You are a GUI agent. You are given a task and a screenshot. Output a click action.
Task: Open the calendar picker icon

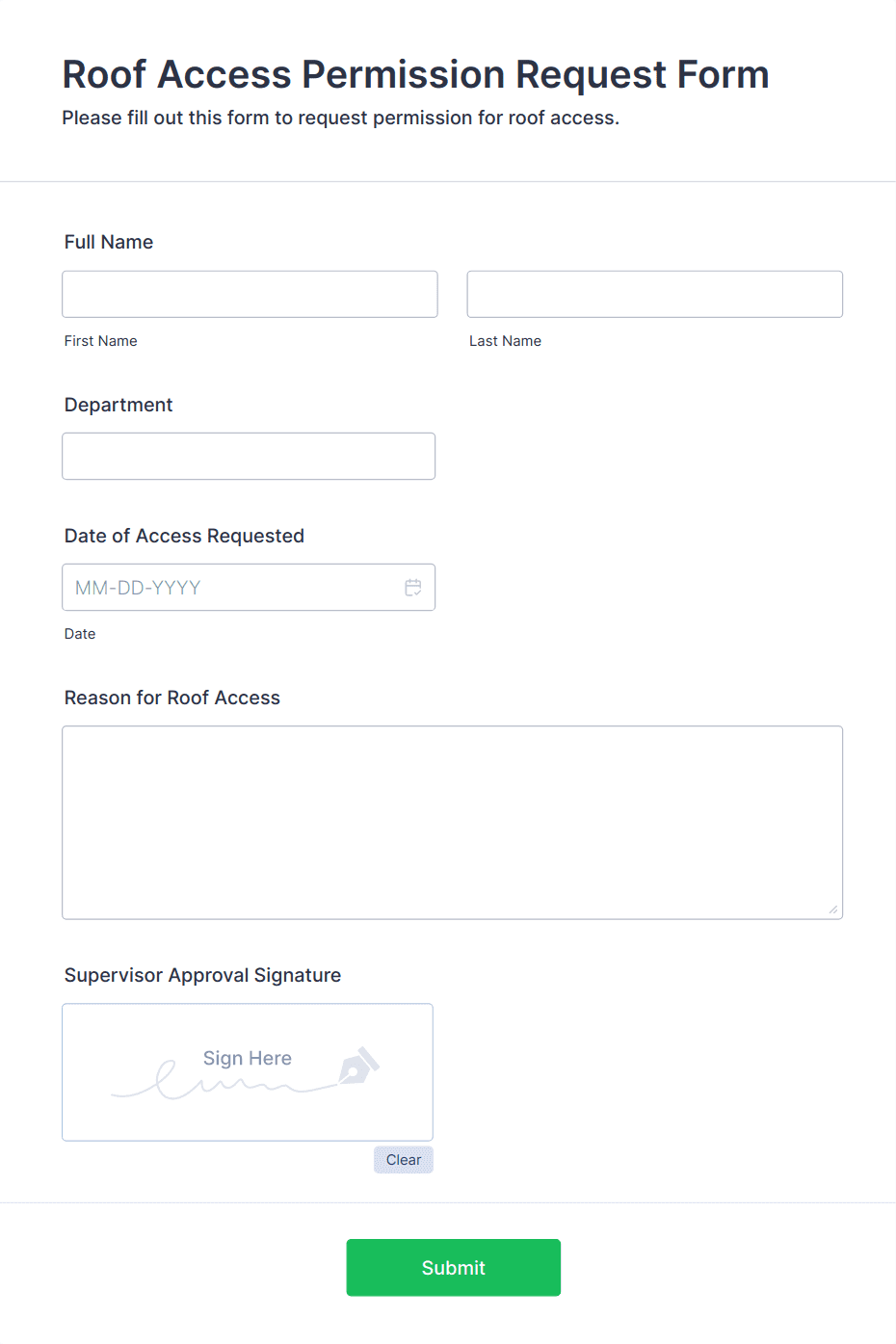point(413,587)
